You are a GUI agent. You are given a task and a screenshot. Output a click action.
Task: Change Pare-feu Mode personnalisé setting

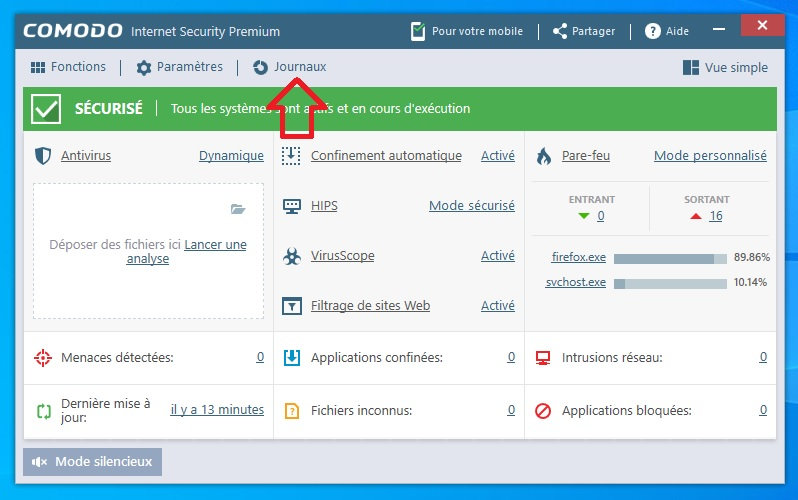[710, 156]
